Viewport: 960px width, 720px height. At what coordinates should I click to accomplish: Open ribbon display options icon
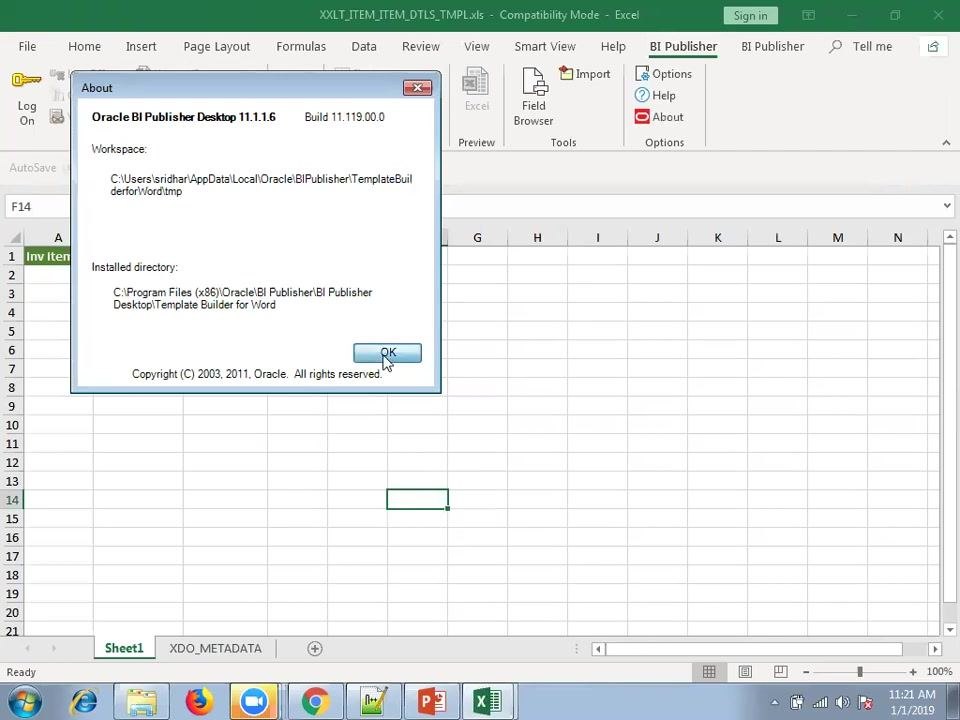point(808,15)
